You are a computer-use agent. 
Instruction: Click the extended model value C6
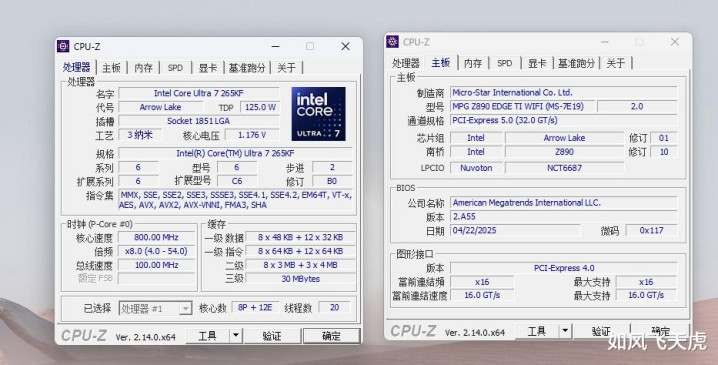click(237, 181)
